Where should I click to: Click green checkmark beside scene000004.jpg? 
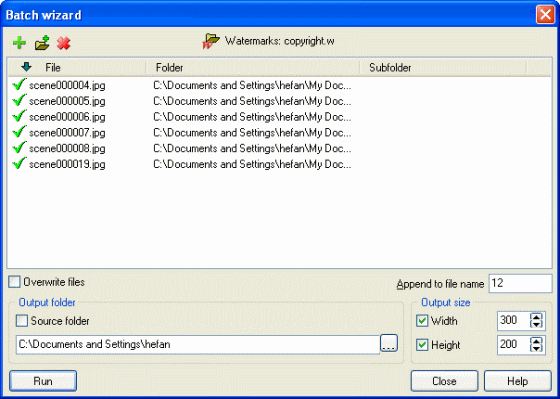click(x=19, y=85)
